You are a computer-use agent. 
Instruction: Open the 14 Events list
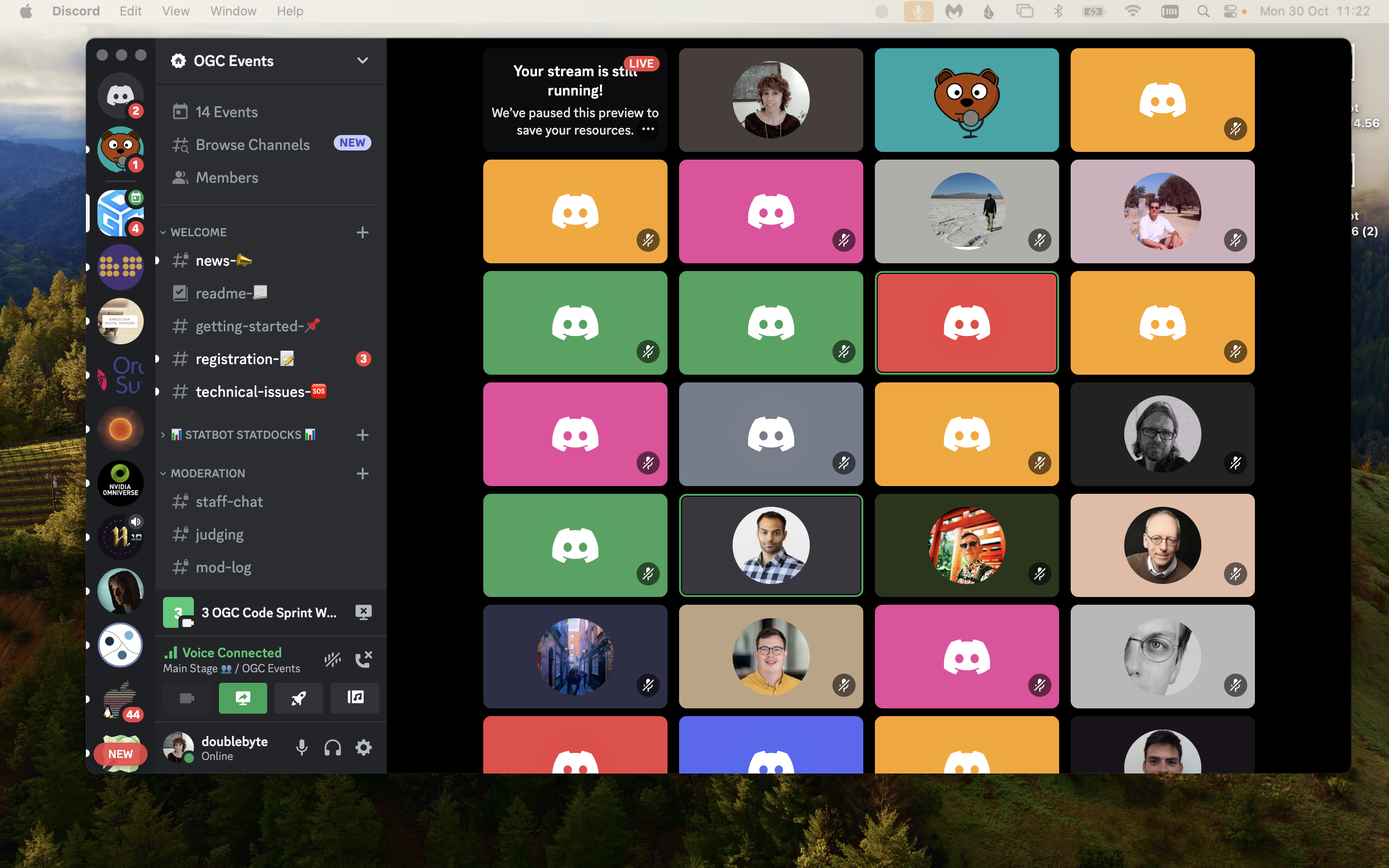coord(271,112)
